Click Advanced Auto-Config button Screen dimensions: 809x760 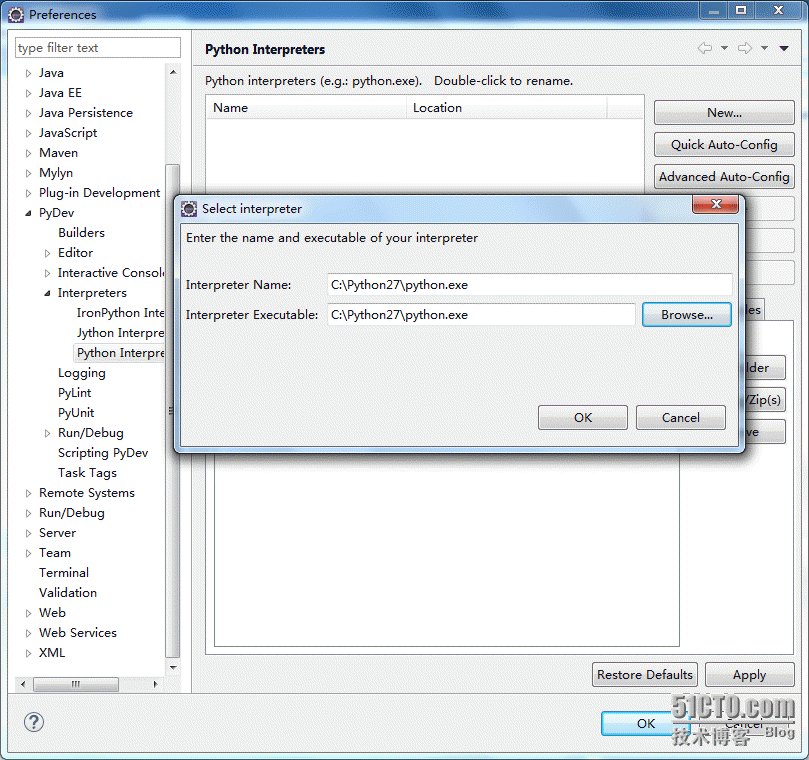click(x=724, y=177)
